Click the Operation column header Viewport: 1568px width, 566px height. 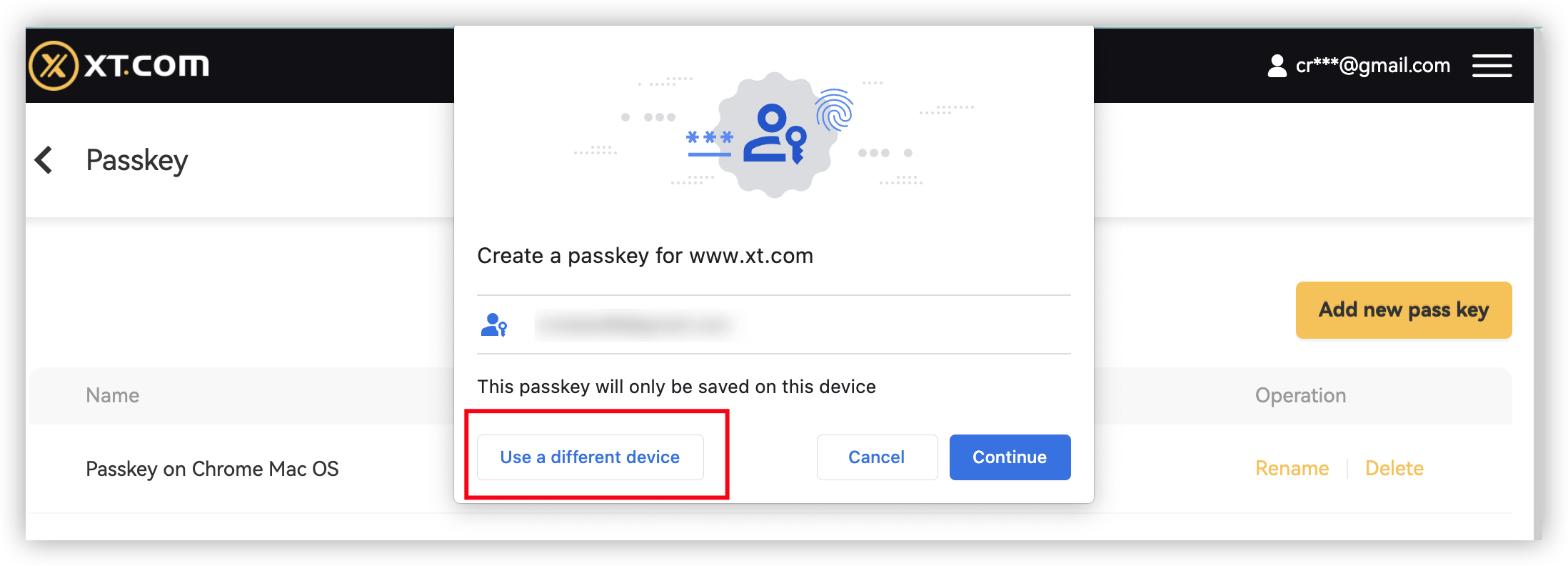[1300, 395]
